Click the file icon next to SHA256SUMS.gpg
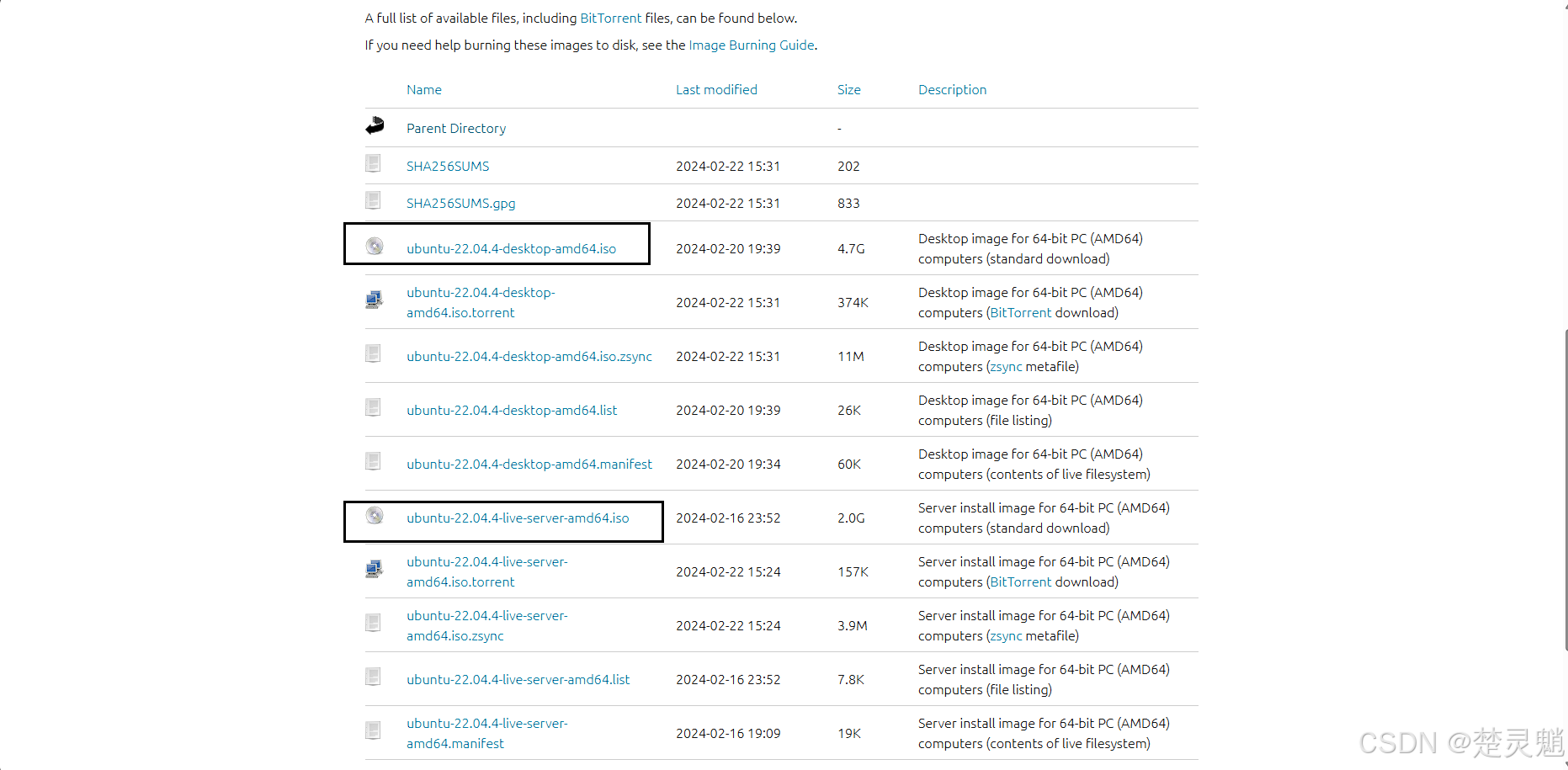This screenshot has width=1568, height=770. [374, 200]
